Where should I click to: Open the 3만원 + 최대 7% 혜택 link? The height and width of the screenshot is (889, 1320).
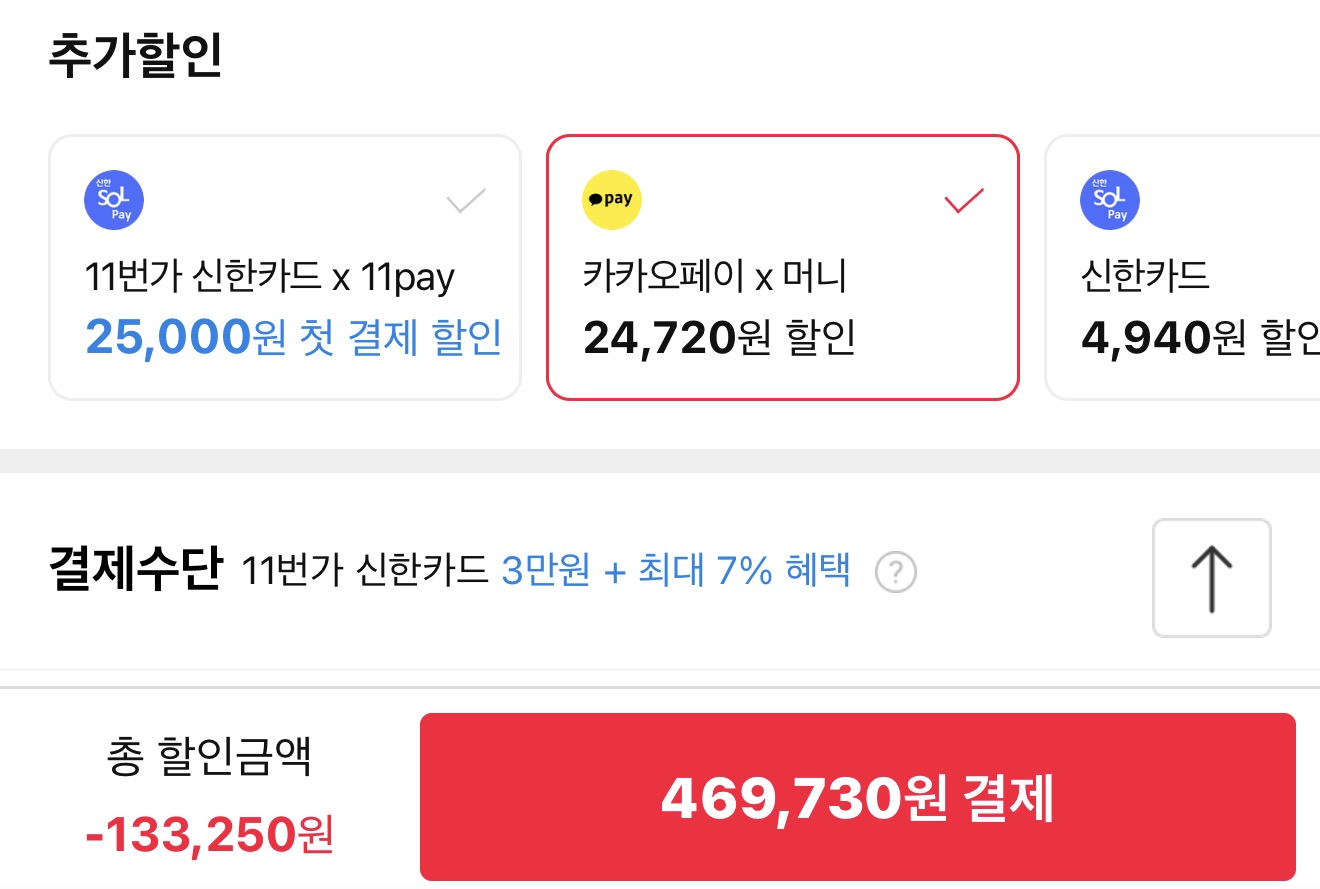(x=676, y=572)
